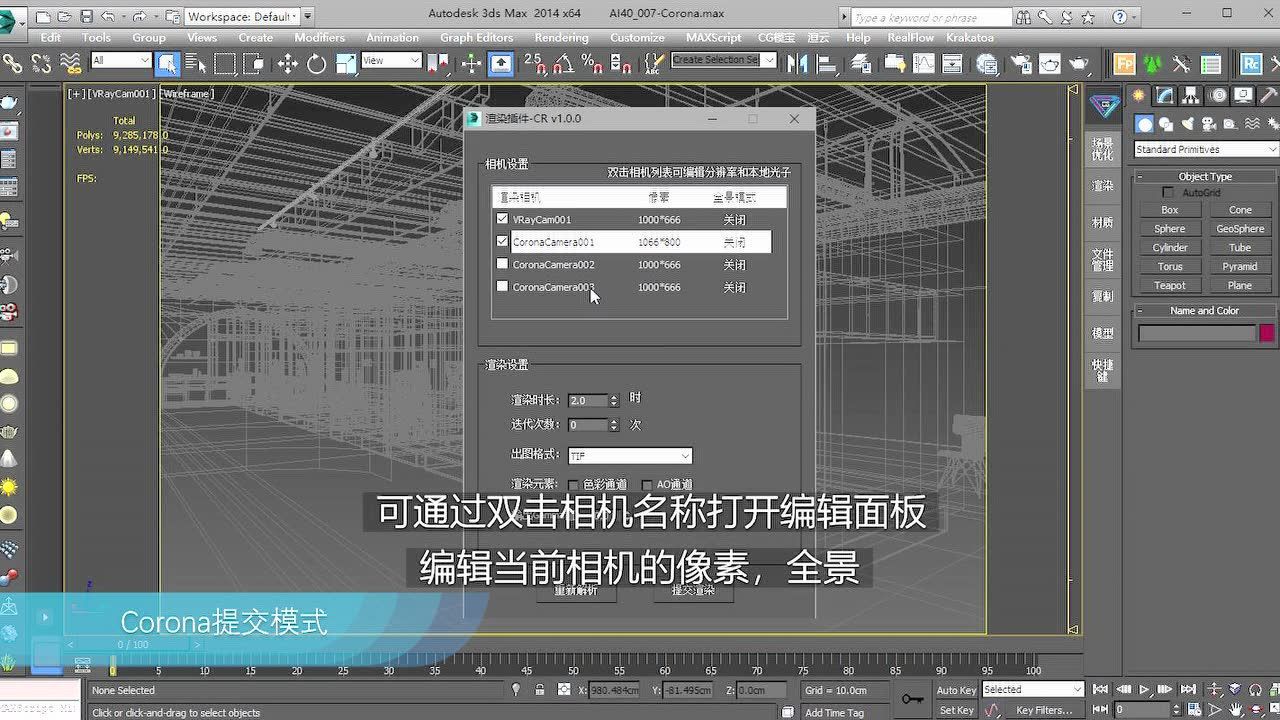Select the Select and Link tool

point(12,64)
